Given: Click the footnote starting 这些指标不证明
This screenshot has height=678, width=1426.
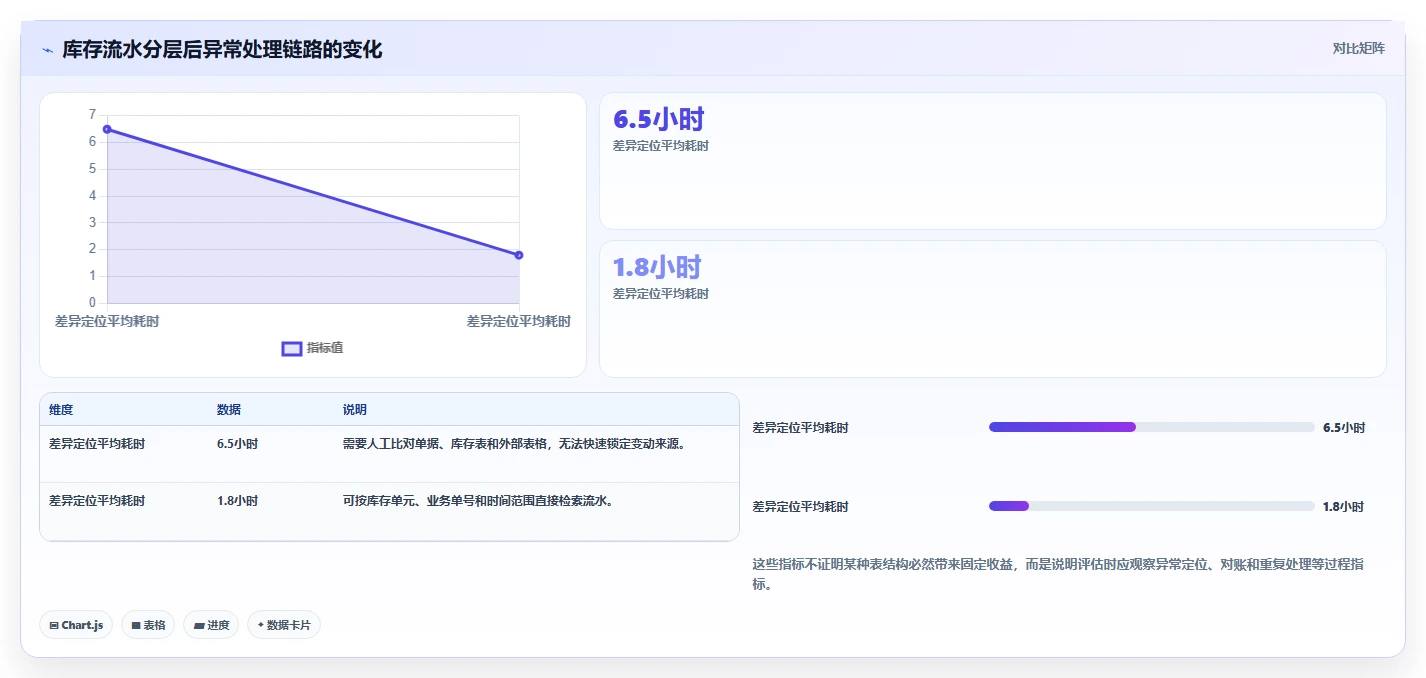Looking at the screenshot, I should 1058,574.
